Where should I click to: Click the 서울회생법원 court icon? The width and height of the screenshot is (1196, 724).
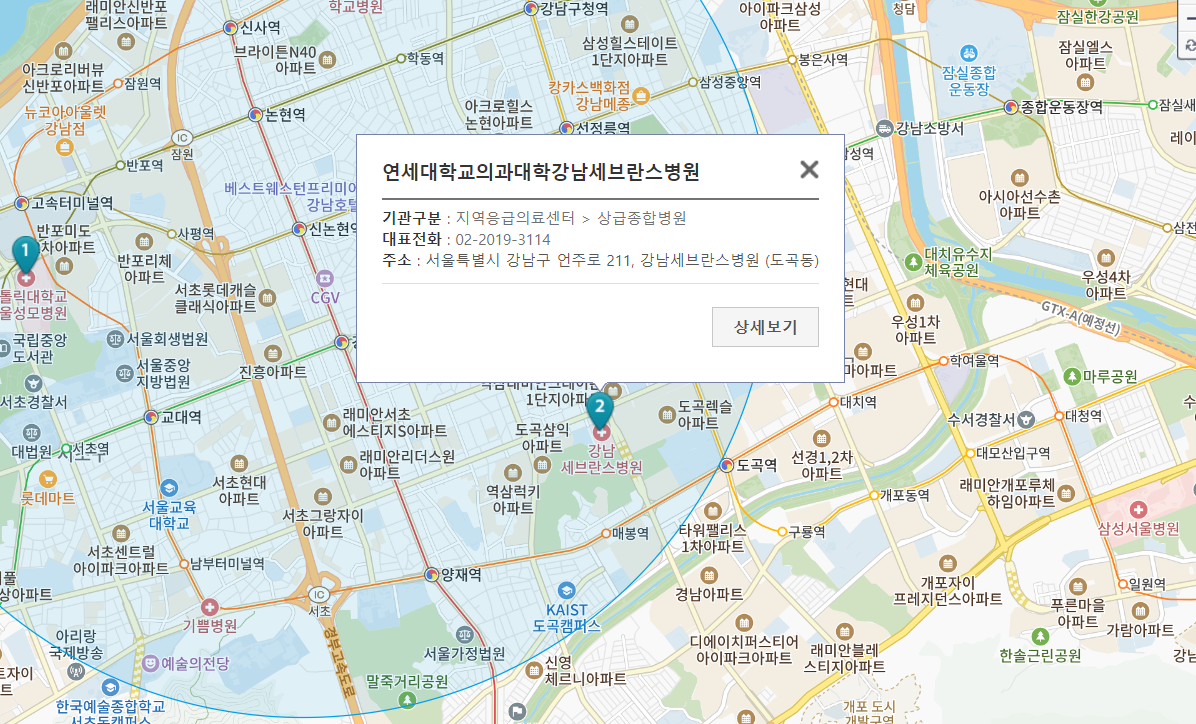pos(115,339)
